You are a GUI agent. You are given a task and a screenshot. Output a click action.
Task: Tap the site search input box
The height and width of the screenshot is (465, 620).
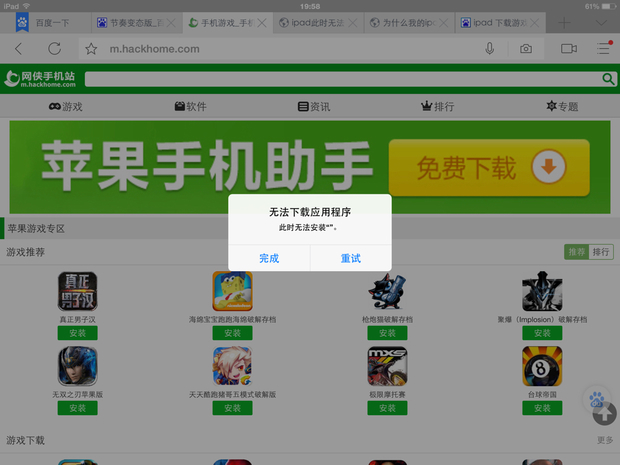pos(342,79)
